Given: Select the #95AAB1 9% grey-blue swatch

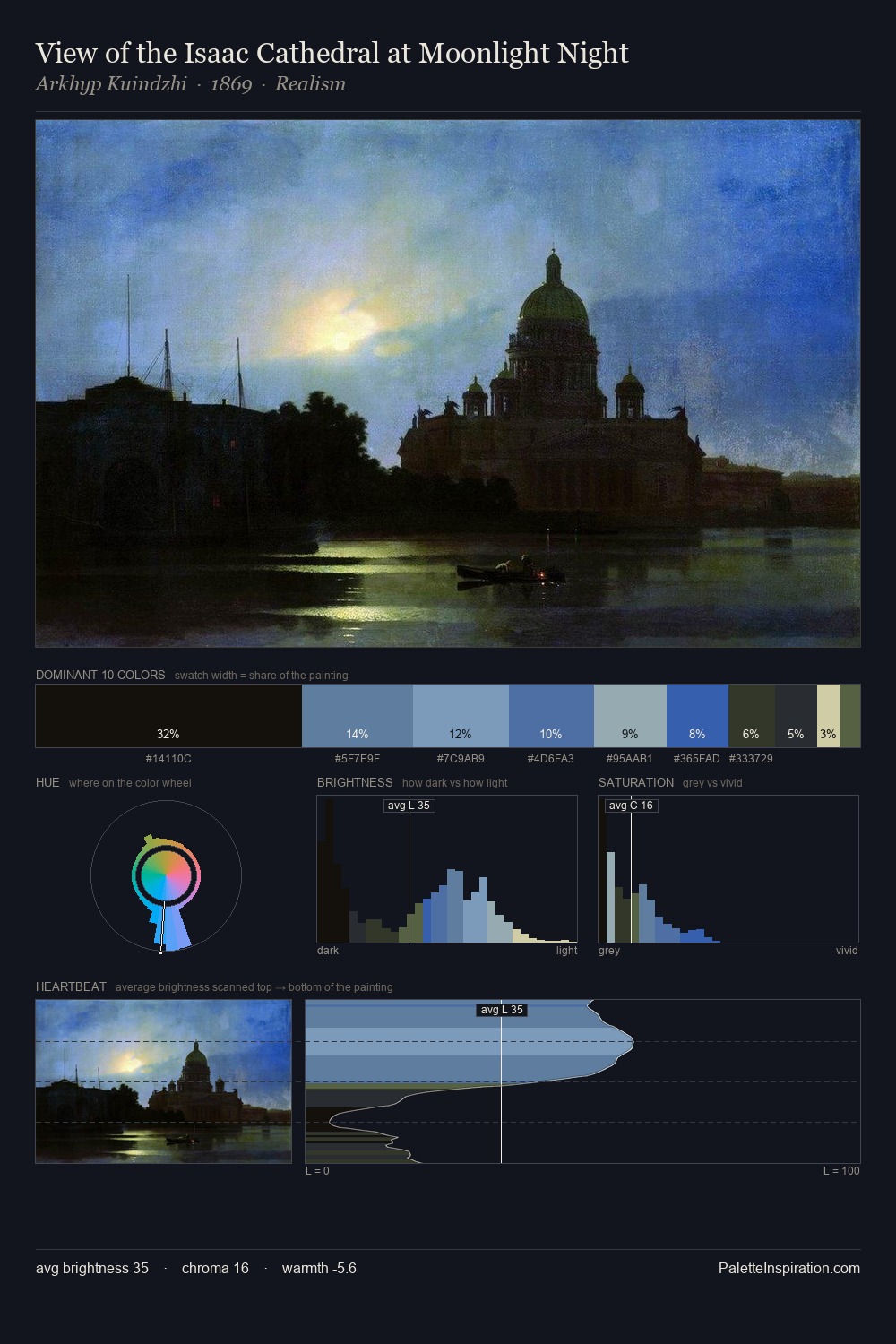Looking at the screenshot, I should pyautogui.click(x=630, y=716).
